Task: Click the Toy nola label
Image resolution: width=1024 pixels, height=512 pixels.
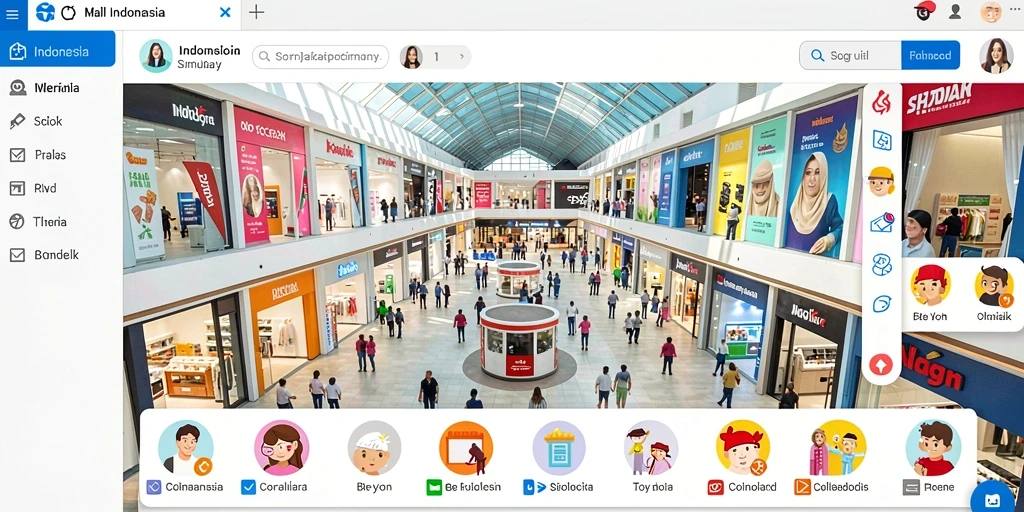Action: [x=652, y=487]
